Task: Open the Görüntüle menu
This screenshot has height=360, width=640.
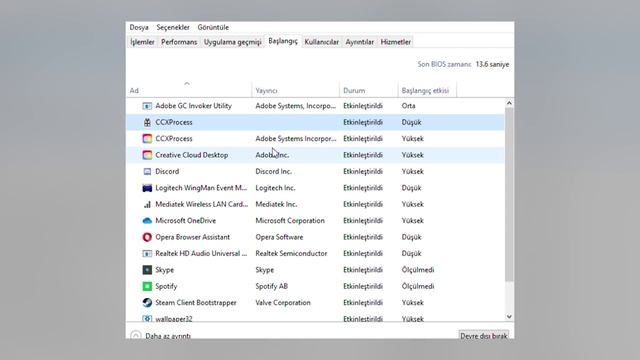Action: click(213, 27)
